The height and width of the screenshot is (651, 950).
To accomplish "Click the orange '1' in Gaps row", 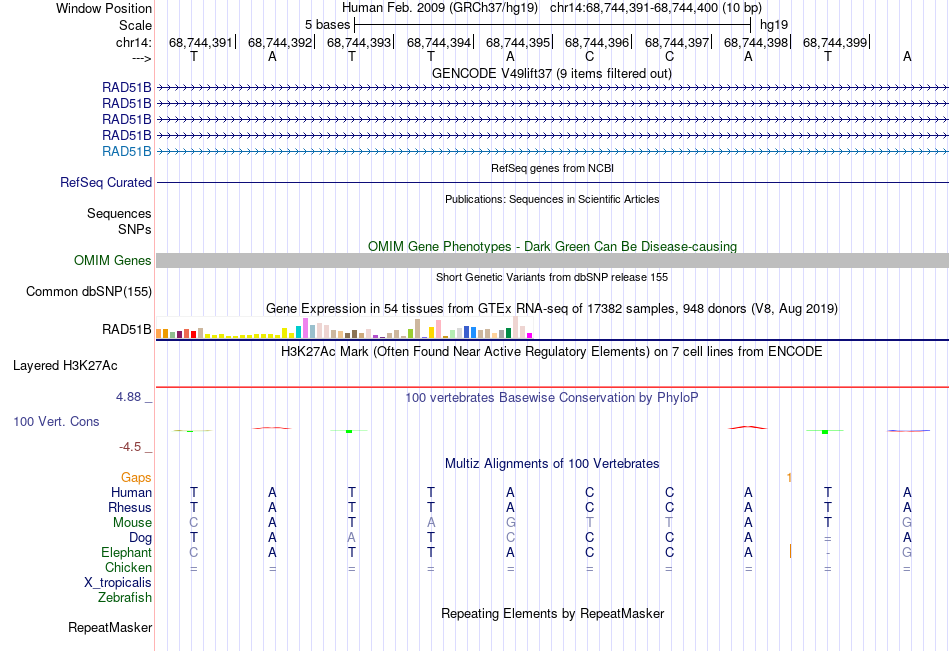I will pyautogui.click(x=789, y=478).
